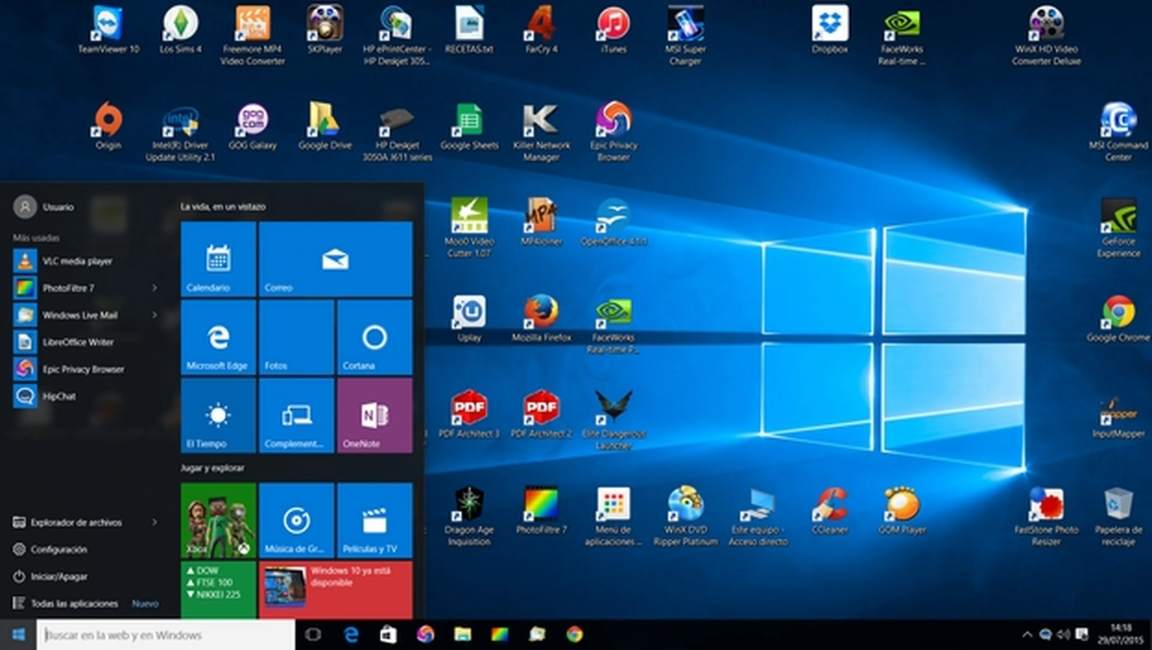Show hidden system tray icons chevron
1152x650 pixels.
[1026, 635]
